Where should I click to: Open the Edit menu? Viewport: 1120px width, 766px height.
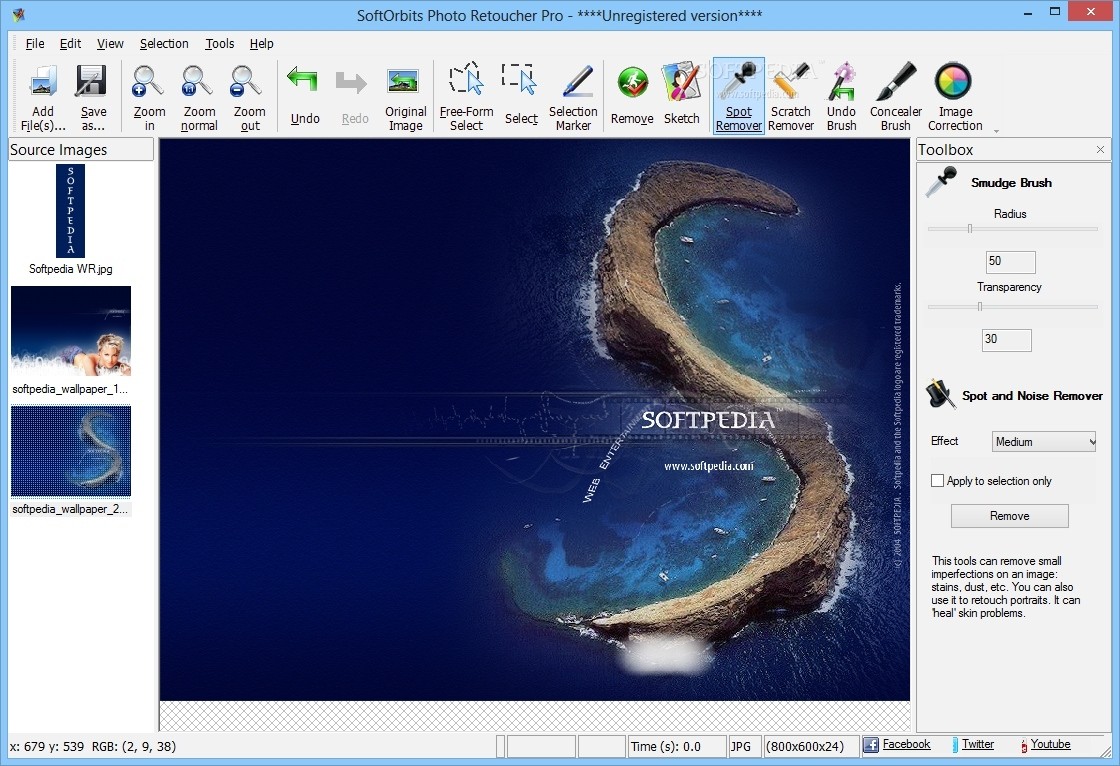click(70, 44)
